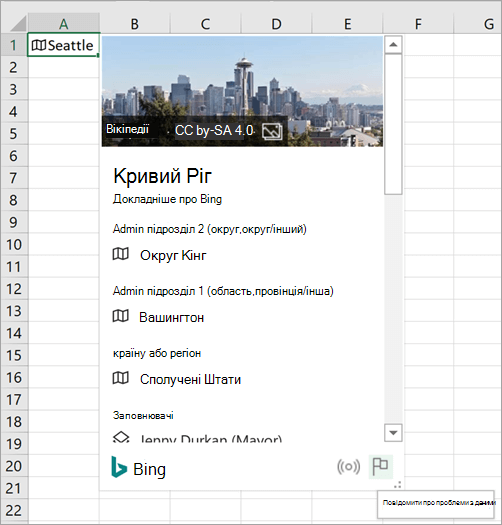Click the card's resize handle dots

(x=398, y=484)
